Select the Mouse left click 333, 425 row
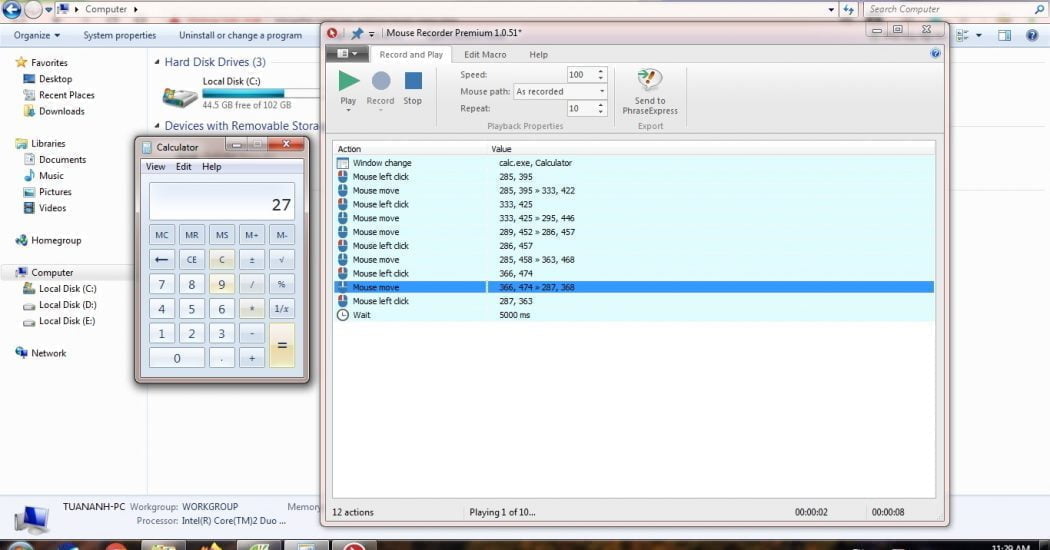This screenshot has height=550, width=1050. (633, 204)
